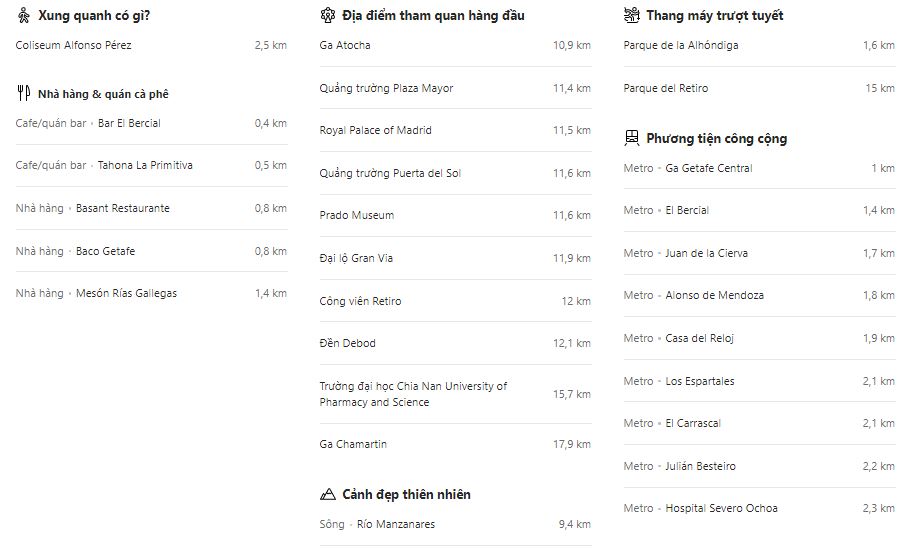Open the Tahona La Primitiva cafe entry
The height and width of the screenshot is (549, 917).
(x=145, y=165)
